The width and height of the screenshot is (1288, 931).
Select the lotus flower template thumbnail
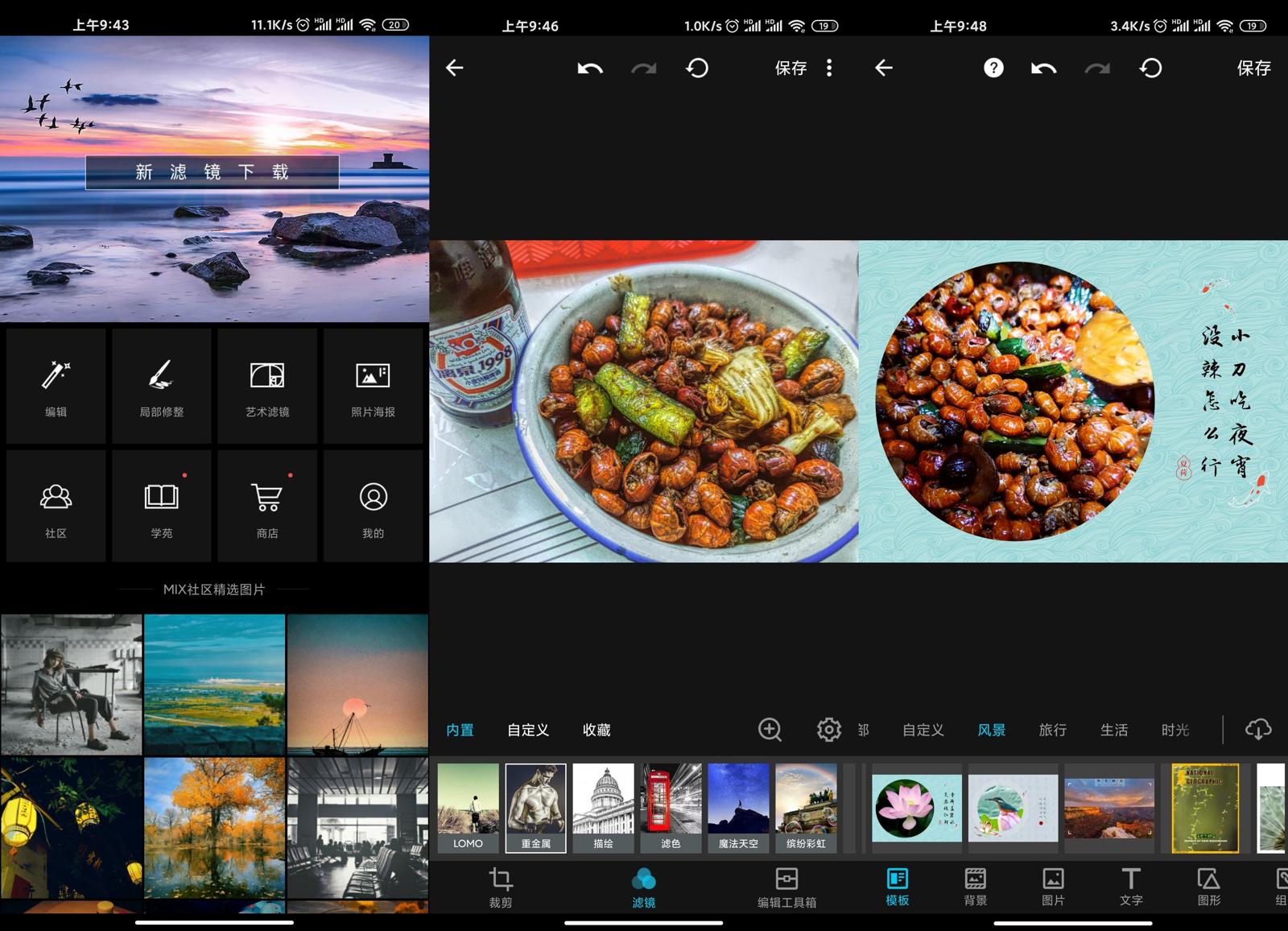point(917,808)
